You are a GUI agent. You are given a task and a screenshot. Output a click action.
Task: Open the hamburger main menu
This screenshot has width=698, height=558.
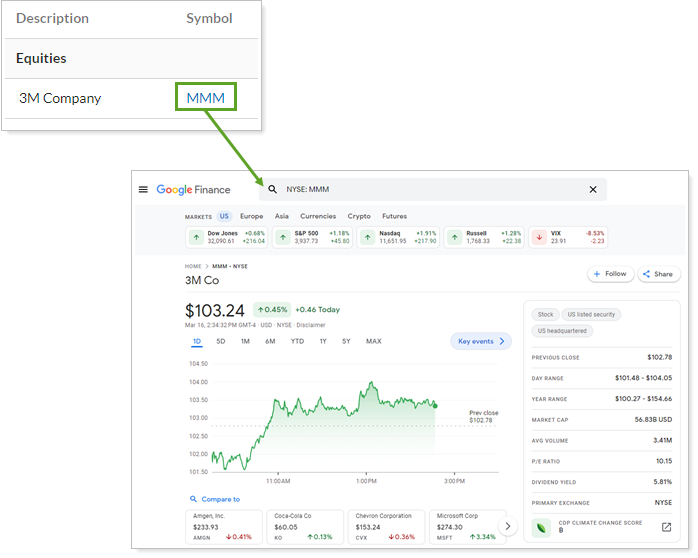[x=143, y=189]
